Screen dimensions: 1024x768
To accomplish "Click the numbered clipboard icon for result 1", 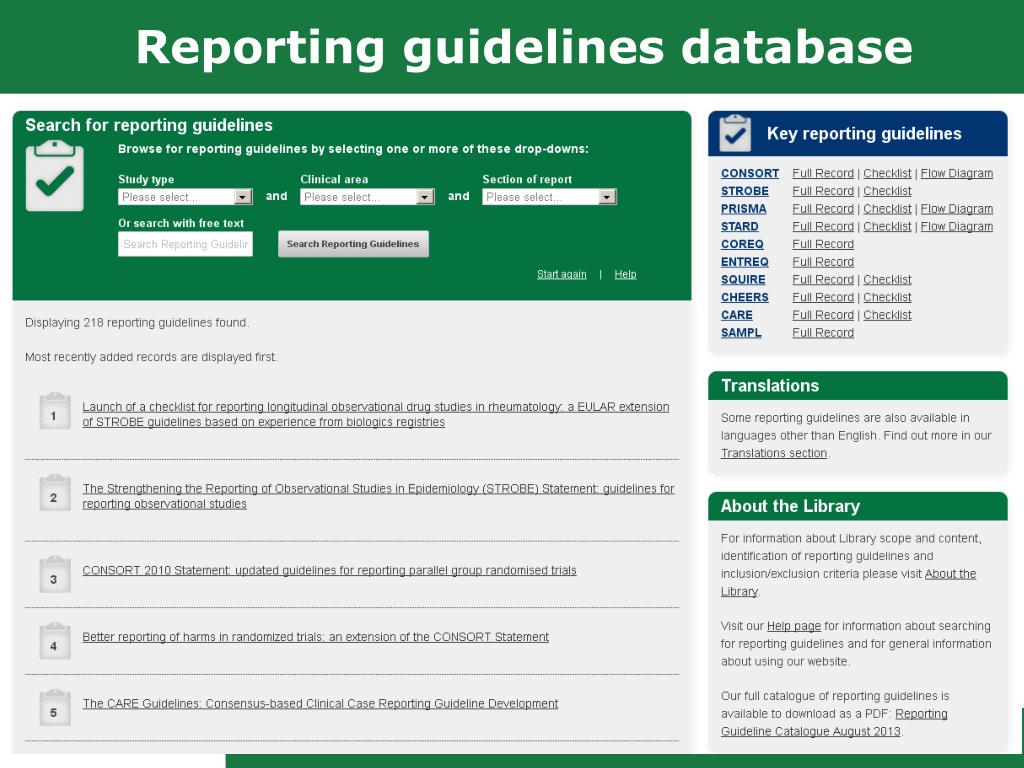I will 54,412.
